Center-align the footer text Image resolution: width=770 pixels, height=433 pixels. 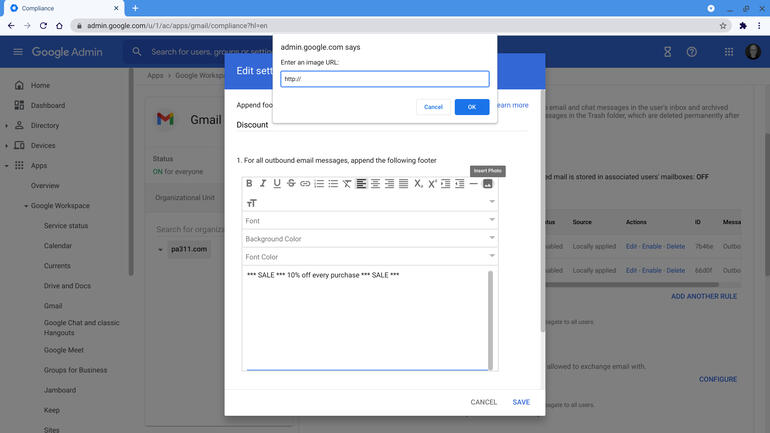click(375, 184)
